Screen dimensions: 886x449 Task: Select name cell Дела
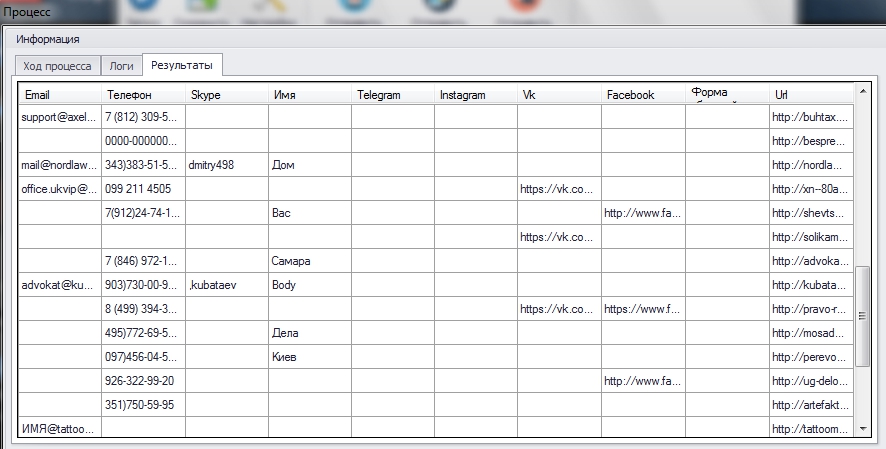(x=310, y=333)
